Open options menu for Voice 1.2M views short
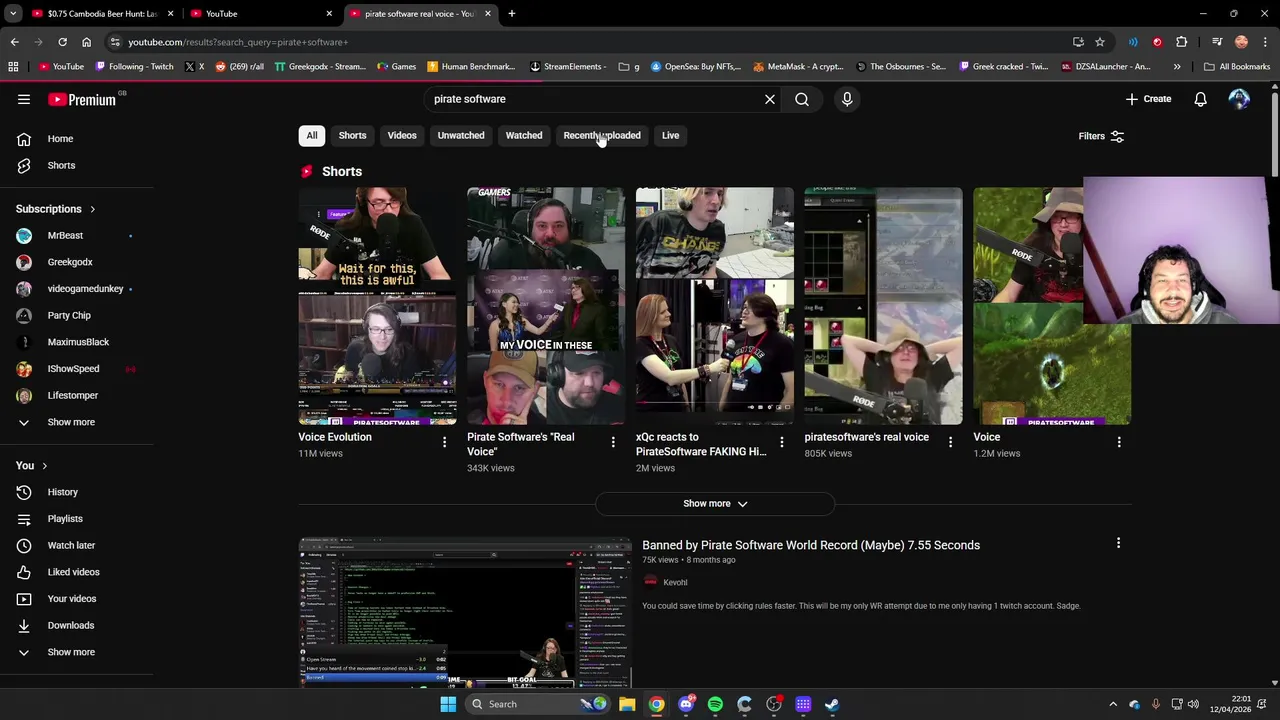1280x720 pixels. (x=1119, y=442)
